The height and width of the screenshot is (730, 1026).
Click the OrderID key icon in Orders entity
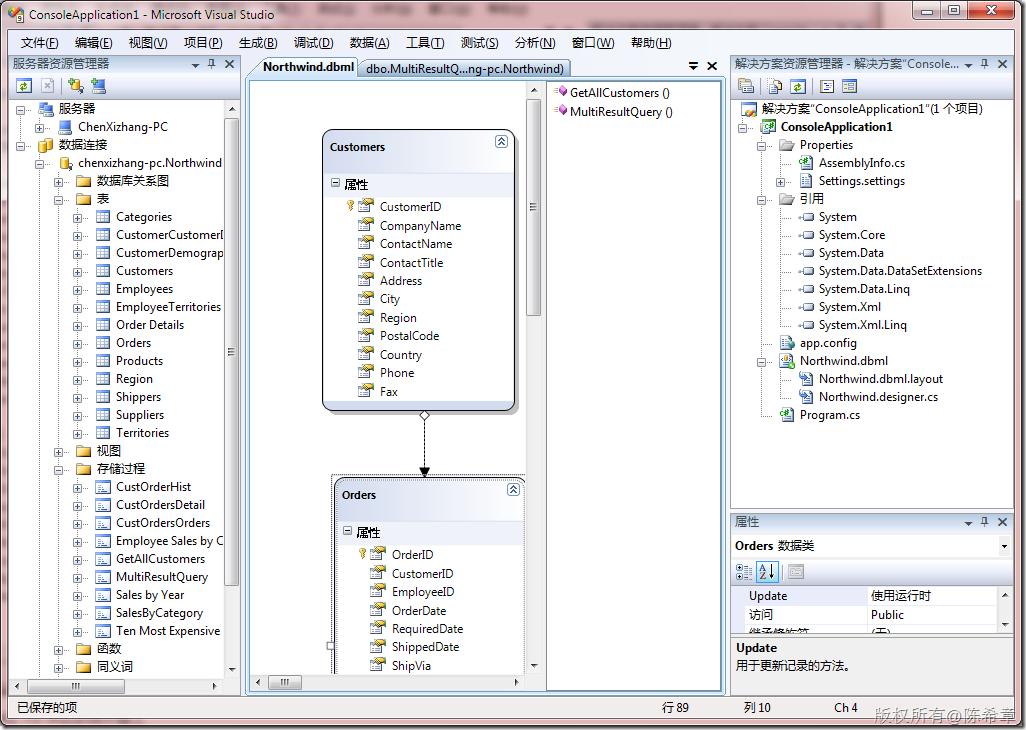coord(363,553)
